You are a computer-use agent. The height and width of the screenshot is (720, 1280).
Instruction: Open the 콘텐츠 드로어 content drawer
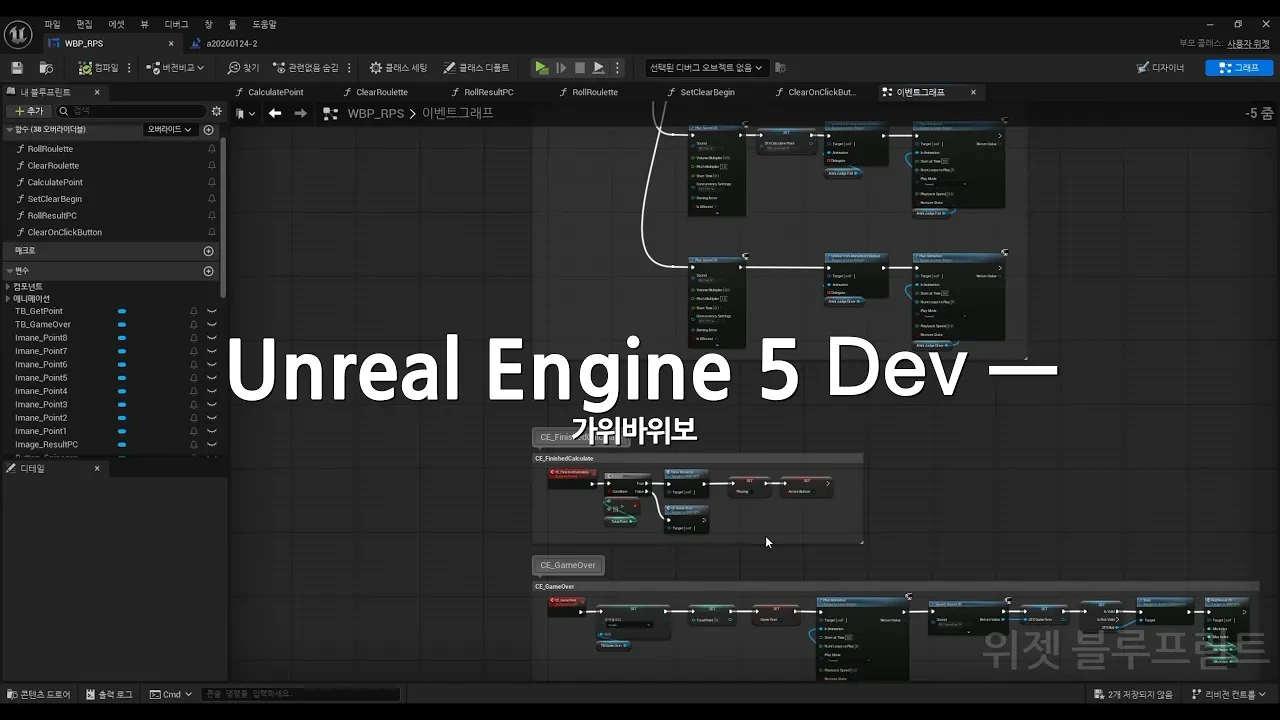coord(39,694)
